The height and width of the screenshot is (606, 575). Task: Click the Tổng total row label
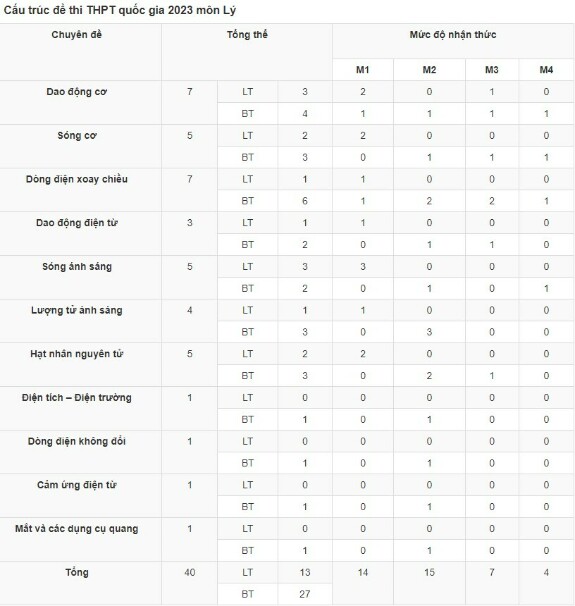tap(77, 572)
